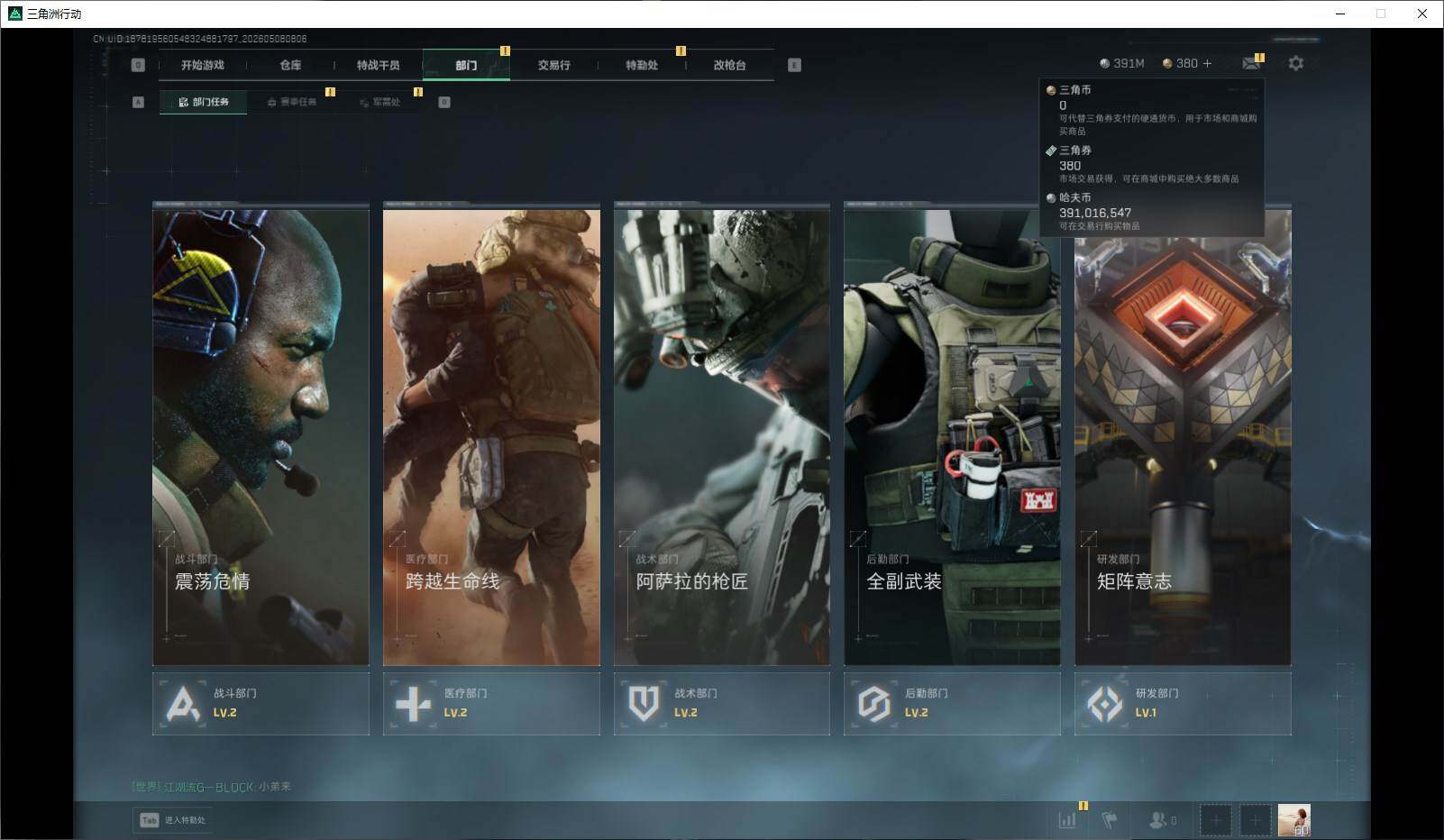Open the mail inbox envelope icon
Image resolution: width=1444 pixels, height=840 pixels.
pos(1251,63)
